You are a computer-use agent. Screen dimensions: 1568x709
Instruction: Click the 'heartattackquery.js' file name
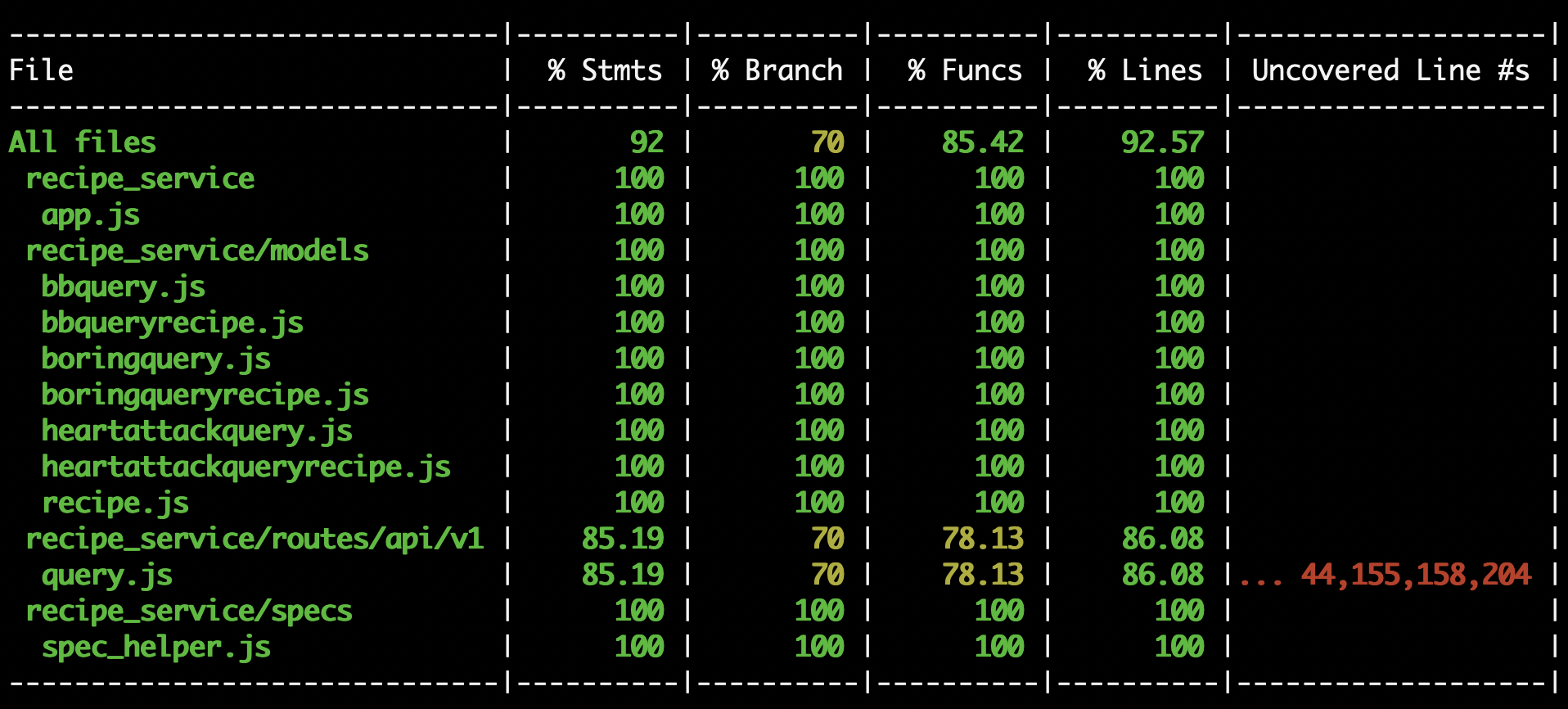197,431
